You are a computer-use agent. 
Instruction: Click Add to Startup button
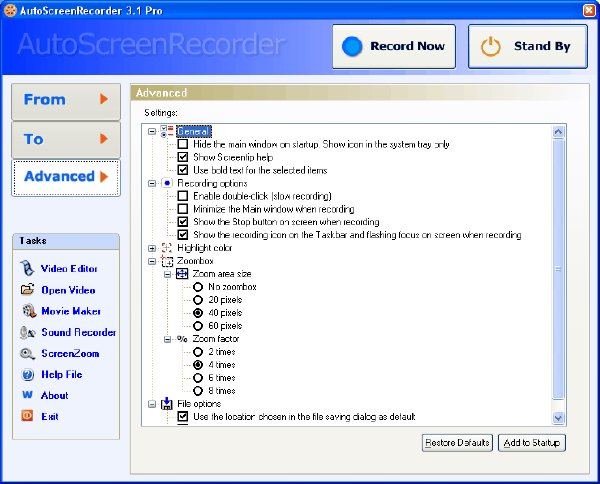point(532,443)
